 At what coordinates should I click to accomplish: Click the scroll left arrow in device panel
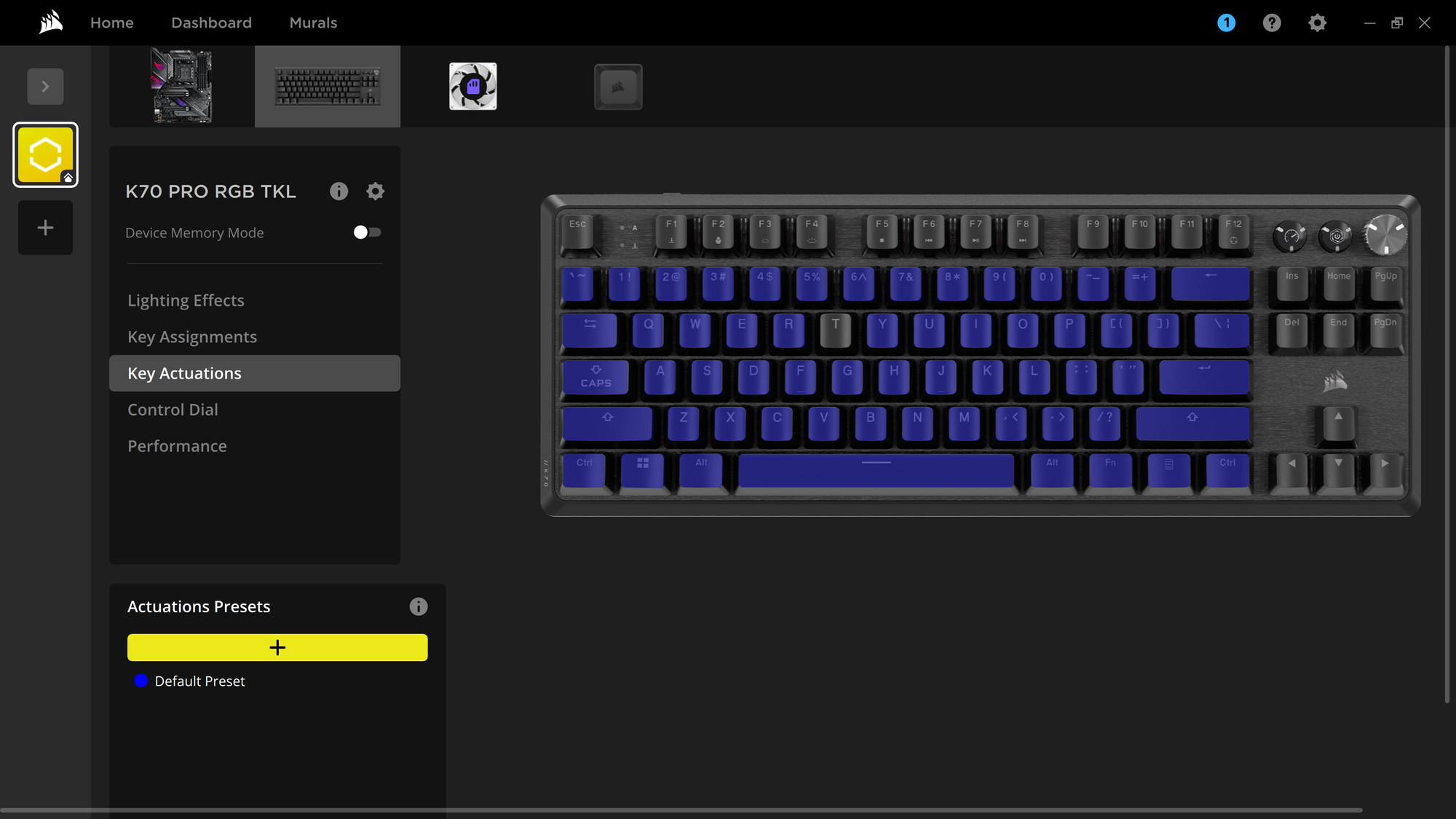pyautogui.click(x=45, y=86)
